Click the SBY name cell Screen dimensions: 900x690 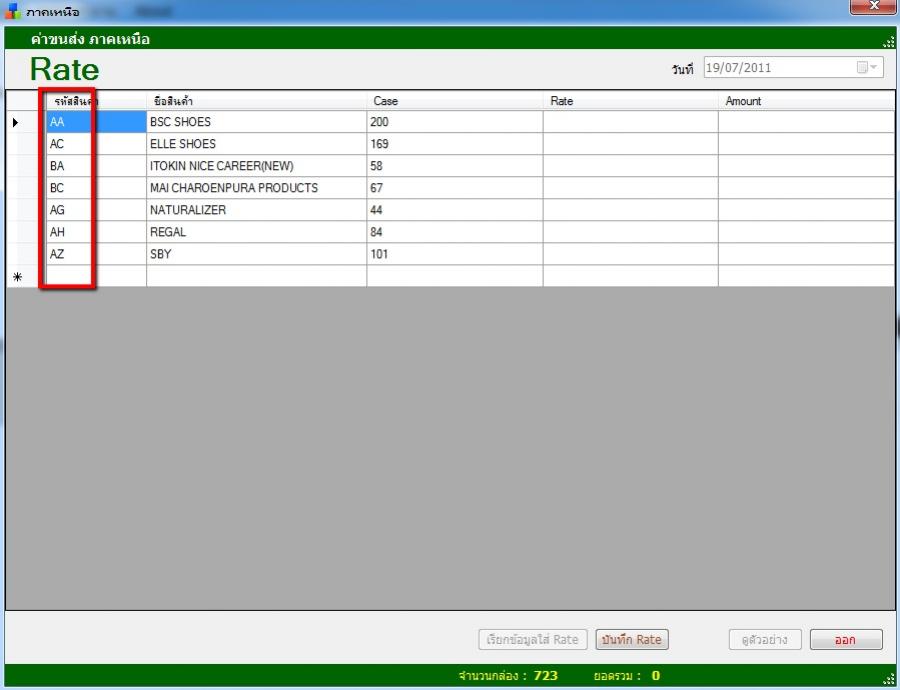click(257, 254)
